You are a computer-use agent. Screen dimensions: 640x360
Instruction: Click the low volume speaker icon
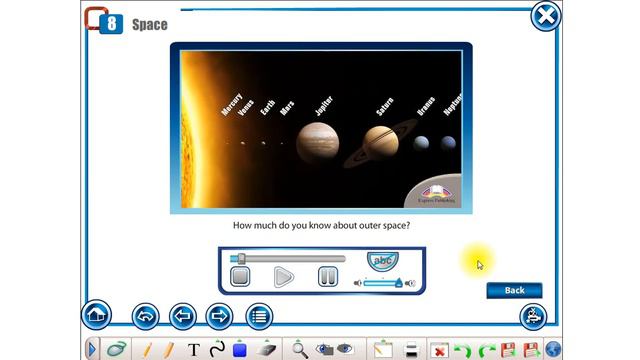[x=358, y=283]
